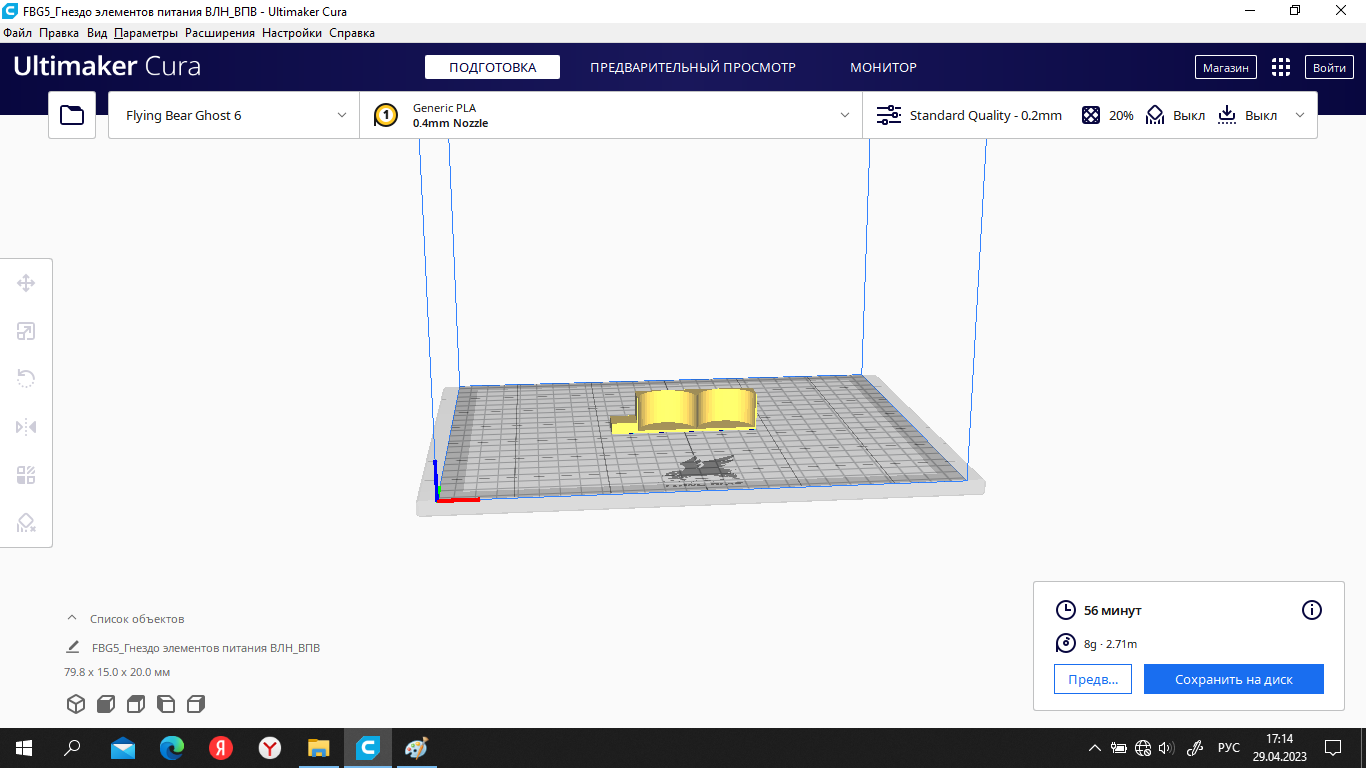This screenshot has width=1366, height=768.
Task: Open Yandex Browser red icon in taskbar
Action: tap(221, 748)
